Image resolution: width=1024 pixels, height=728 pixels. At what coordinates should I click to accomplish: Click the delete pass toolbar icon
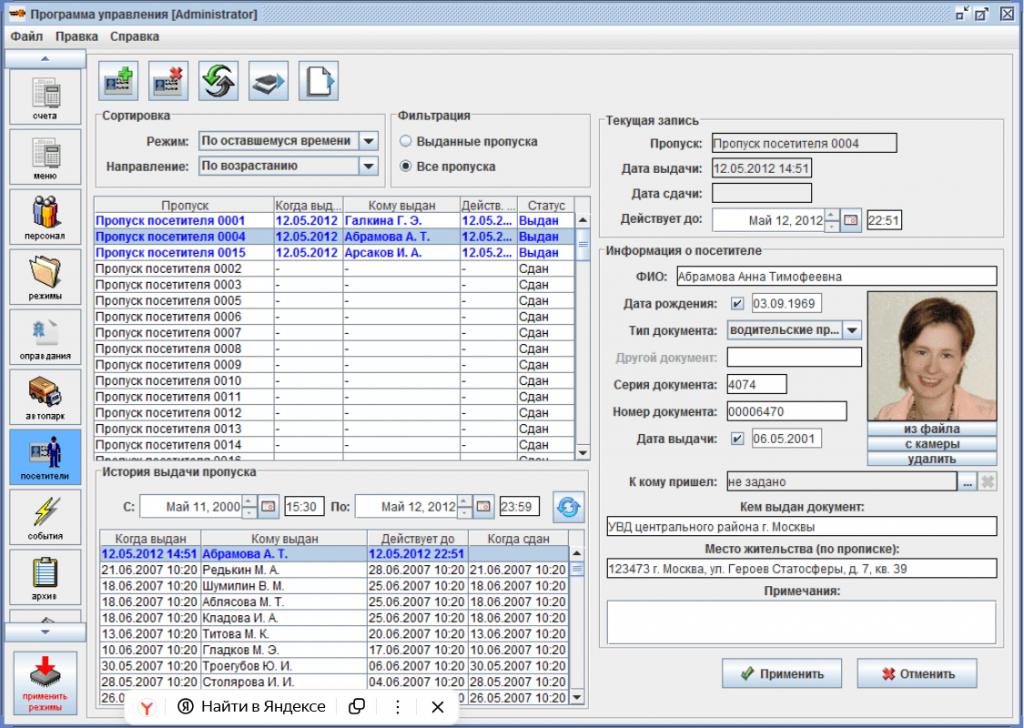click(x=169, y=82)
